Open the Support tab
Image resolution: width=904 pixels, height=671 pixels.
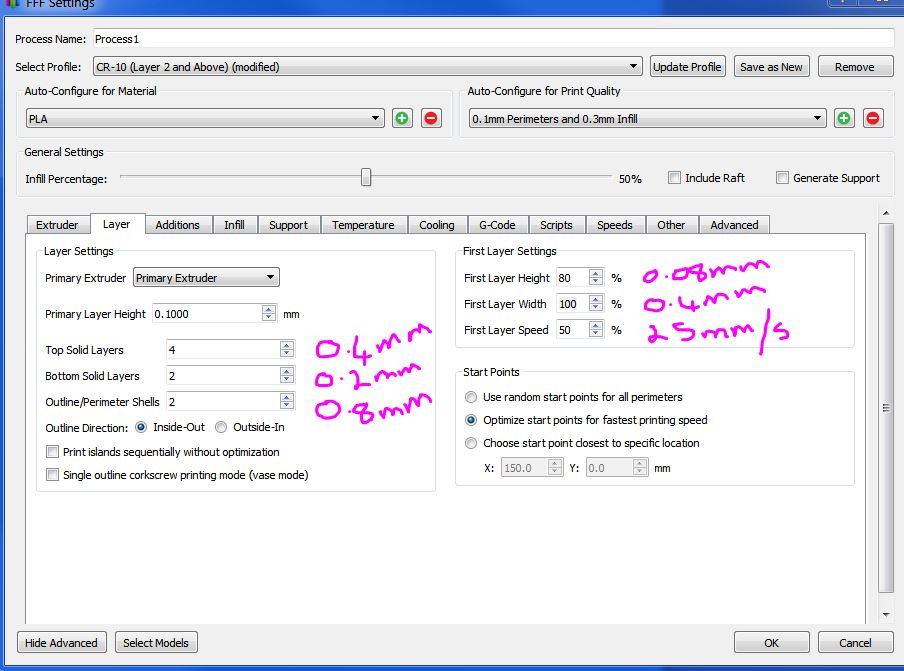click(289, 225)
